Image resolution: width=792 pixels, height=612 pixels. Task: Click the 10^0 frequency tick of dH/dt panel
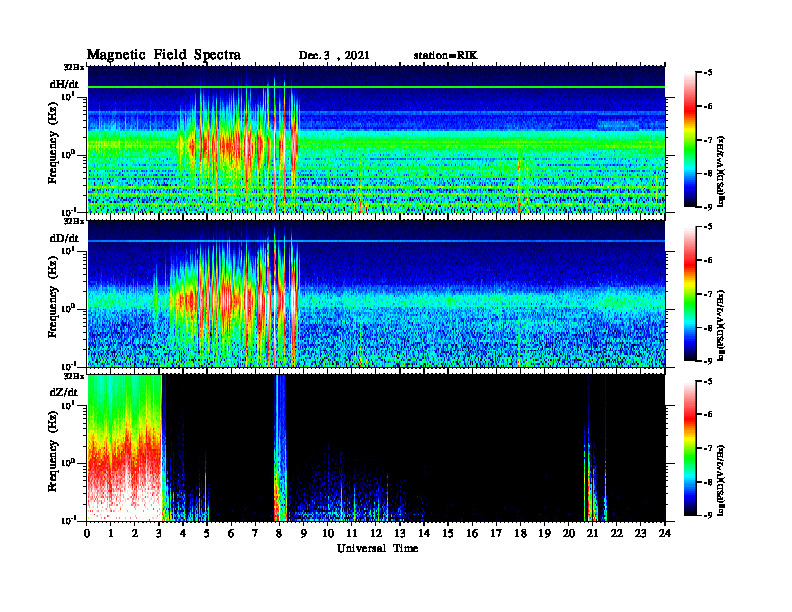pos(69,154)
